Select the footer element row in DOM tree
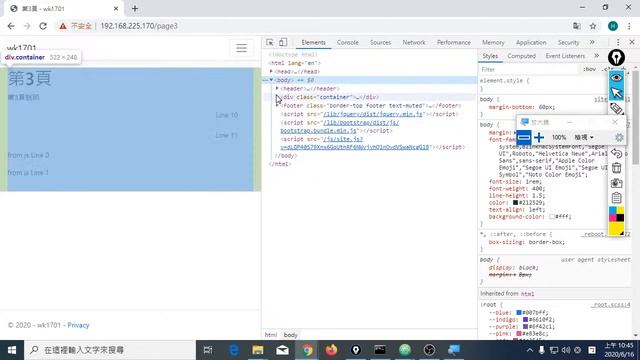This screenshot has height=360, width=640. click(371, 106)
